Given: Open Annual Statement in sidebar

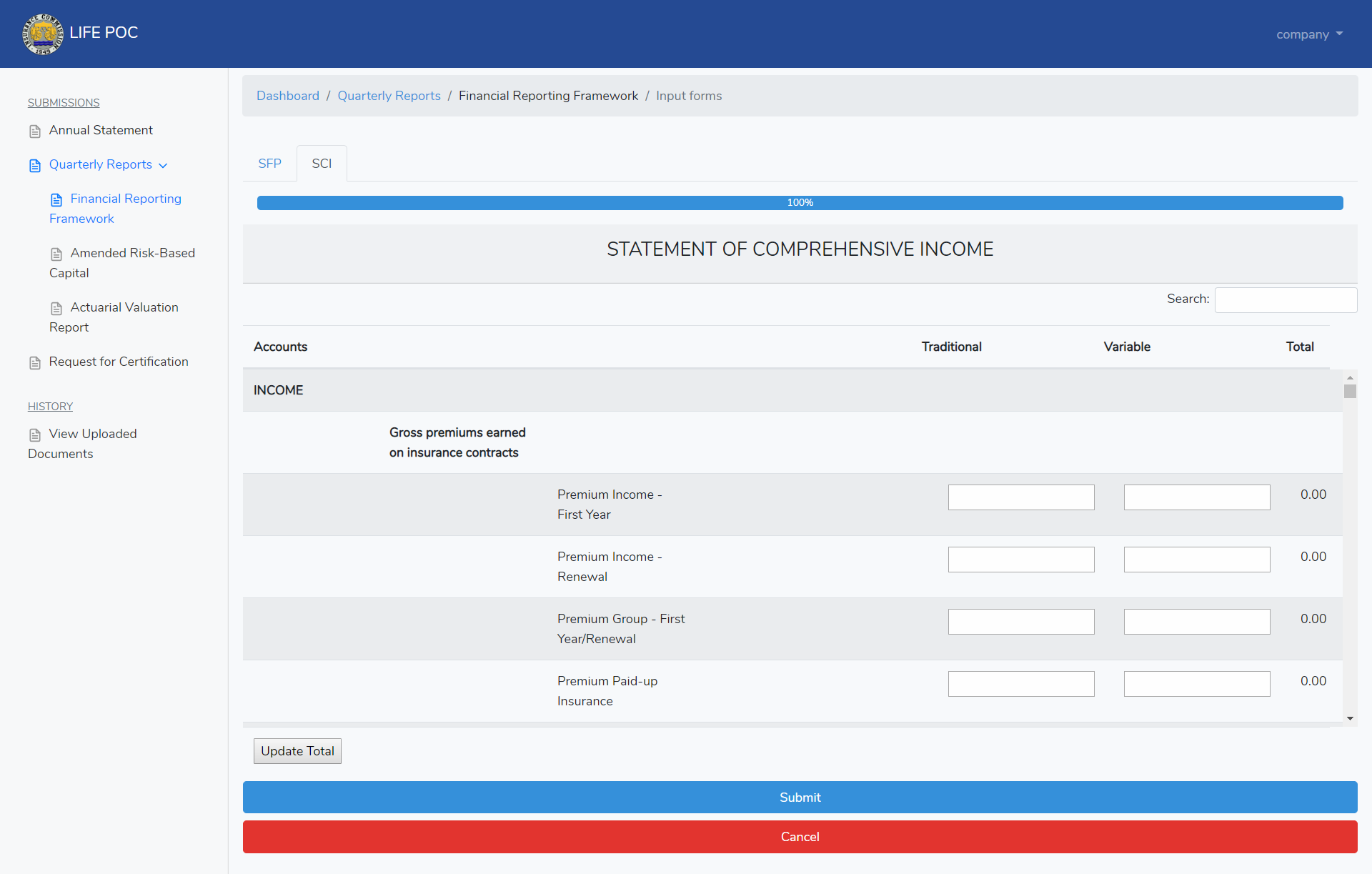Looking at the screenshot, I should pyautogui.click(x=101, y=130).
